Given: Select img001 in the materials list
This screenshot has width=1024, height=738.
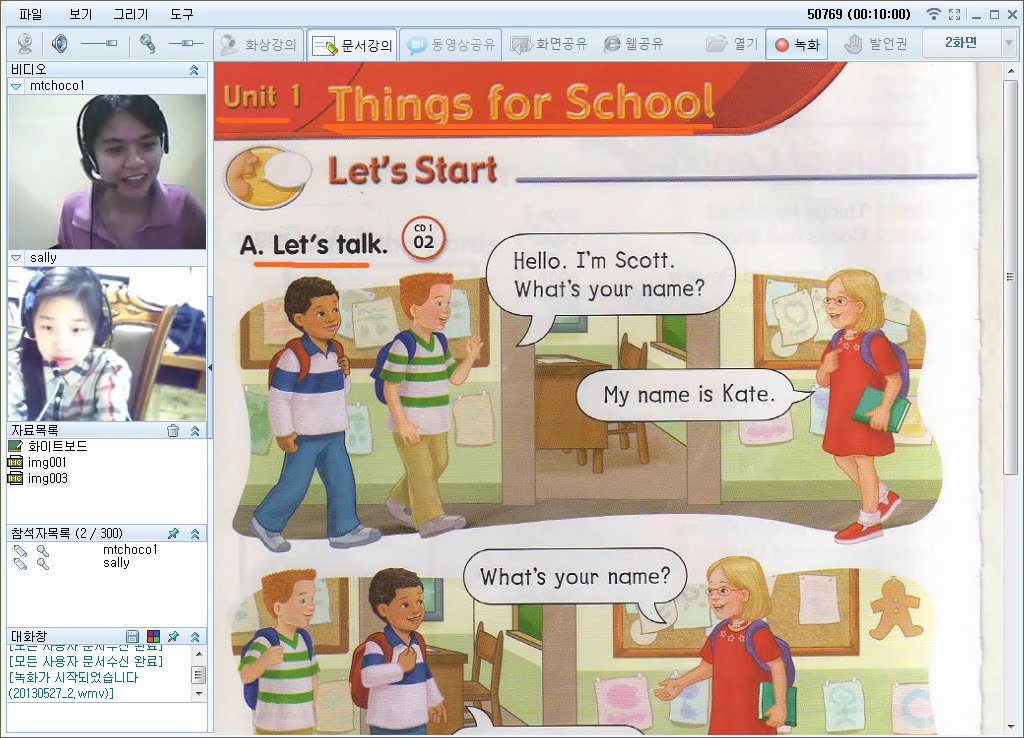Looking at the screenshot, I should [x=47, y=462].
